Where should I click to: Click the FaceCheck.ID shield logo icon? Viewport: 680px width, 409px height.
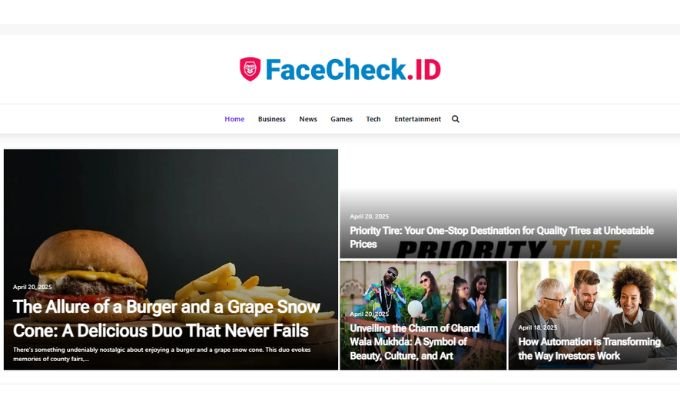250,69
